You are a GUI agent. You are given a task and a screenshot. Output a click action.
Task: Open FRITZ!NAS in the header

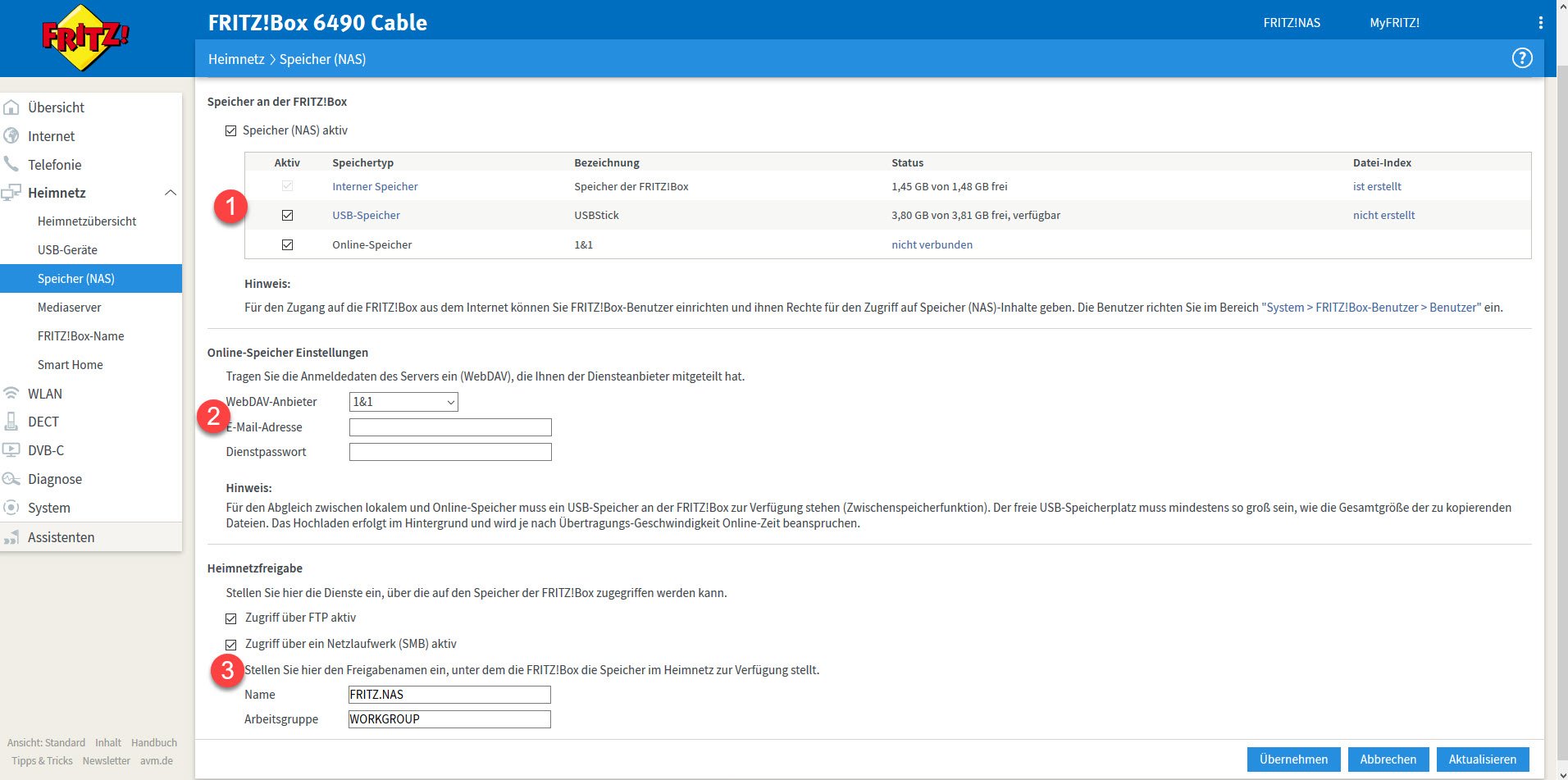click(x=1292, y=23)
